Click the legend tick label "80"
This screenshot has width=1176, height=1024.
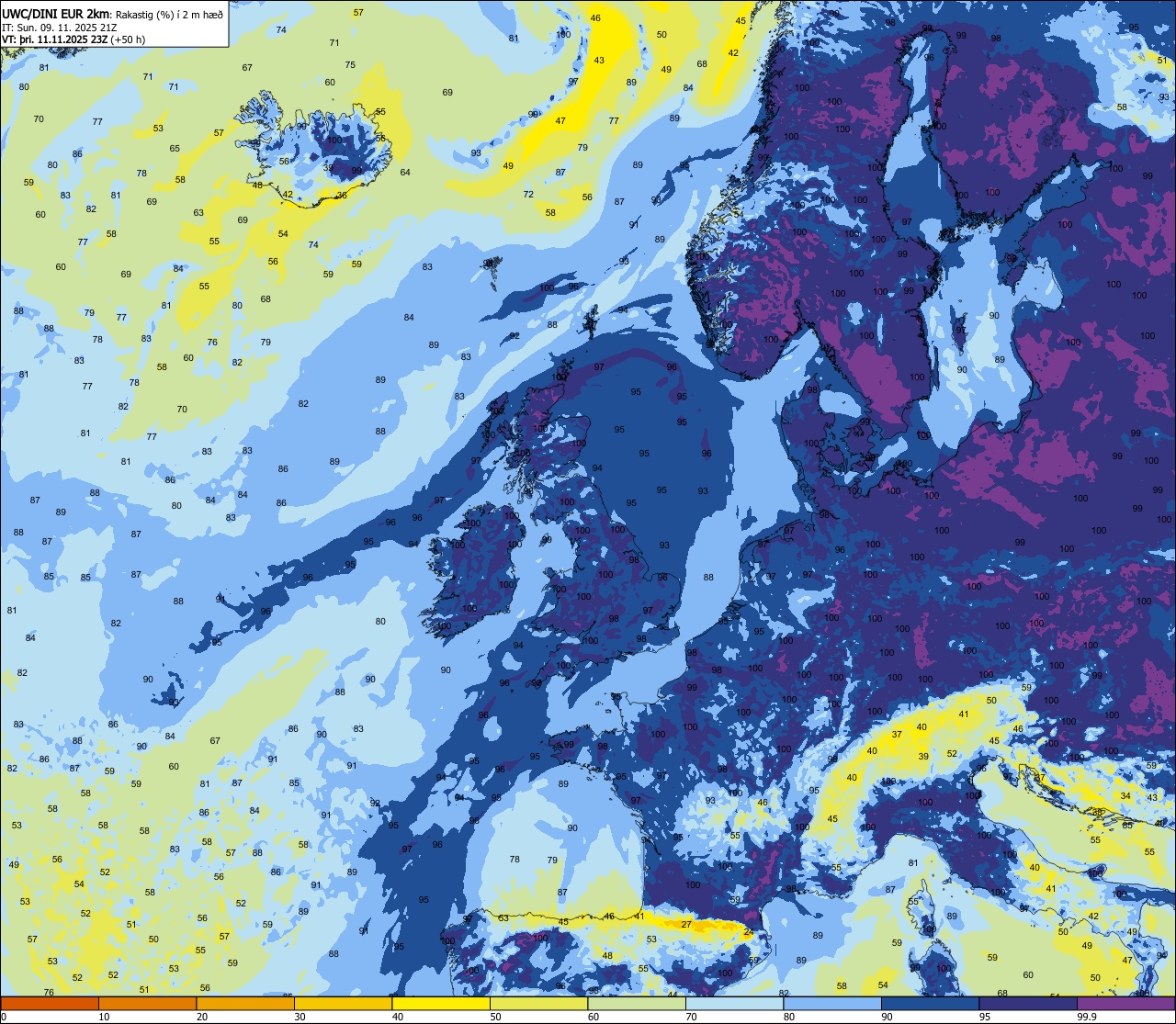(789, 1017)
